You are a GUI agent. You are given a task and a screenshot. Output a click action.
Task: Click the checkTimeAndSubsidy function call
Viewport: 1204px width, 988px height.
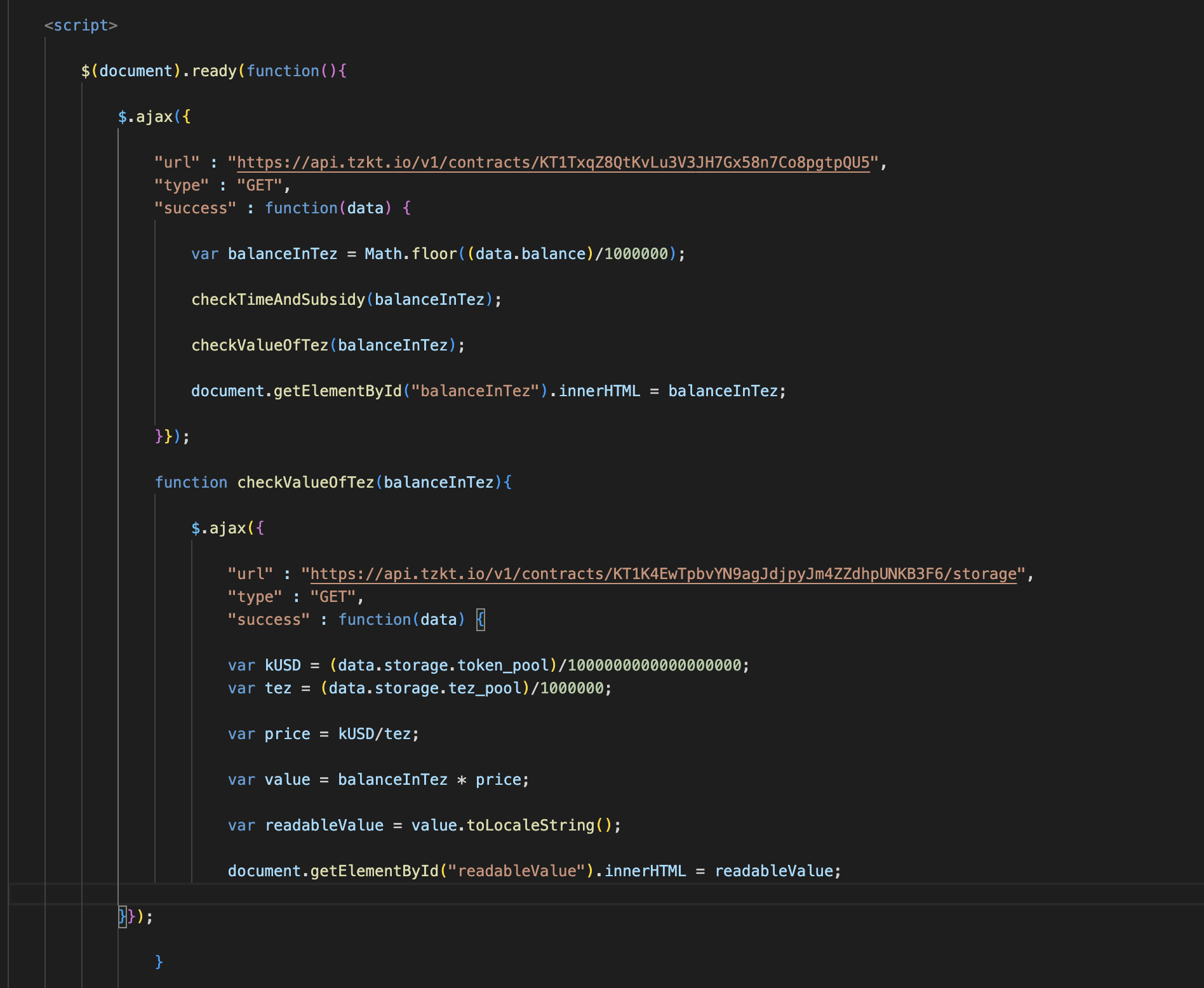278,300
